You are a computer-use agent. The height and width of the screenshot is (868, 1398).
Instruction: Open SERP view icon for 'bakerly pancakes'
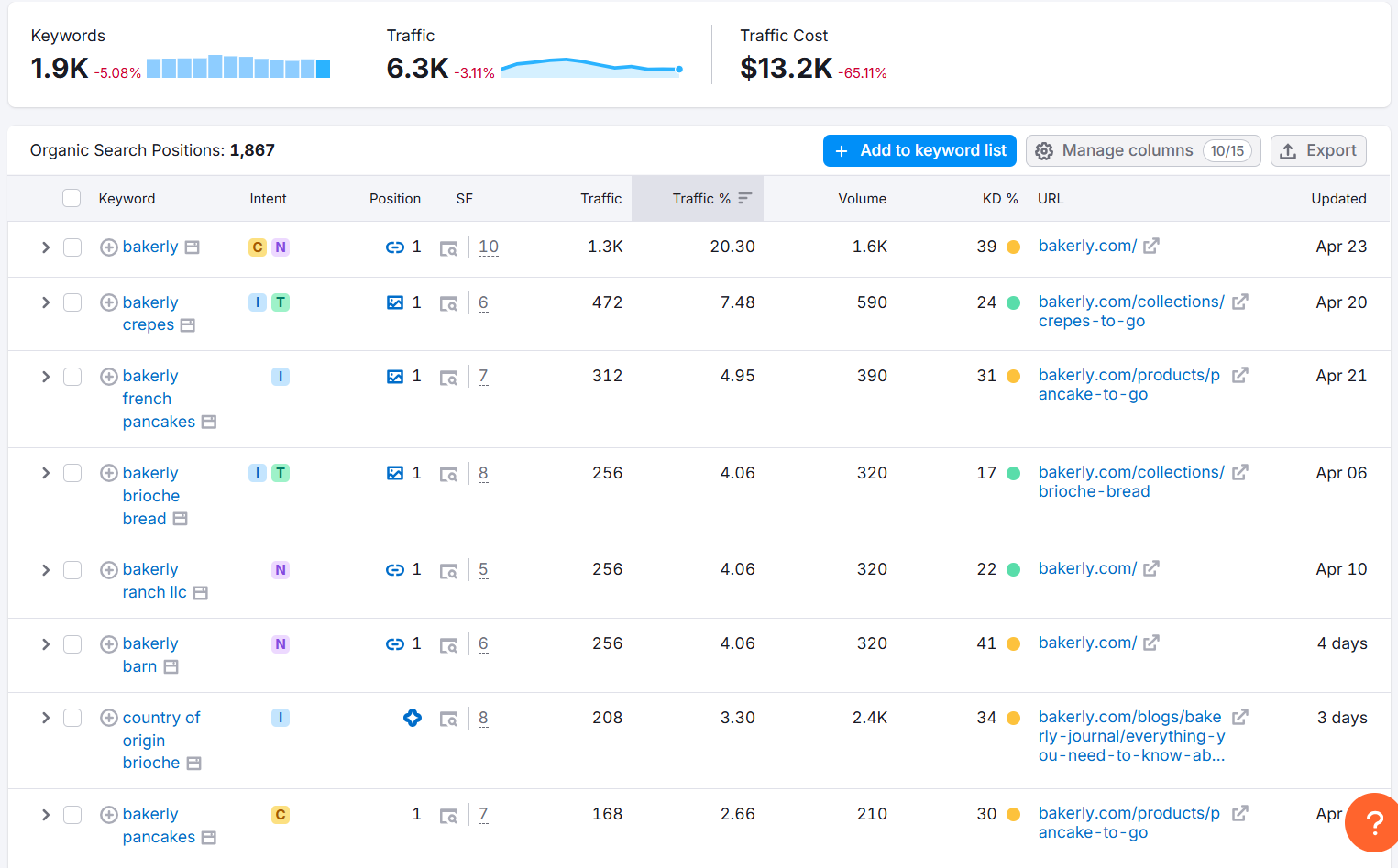click(x=448, y=816)
